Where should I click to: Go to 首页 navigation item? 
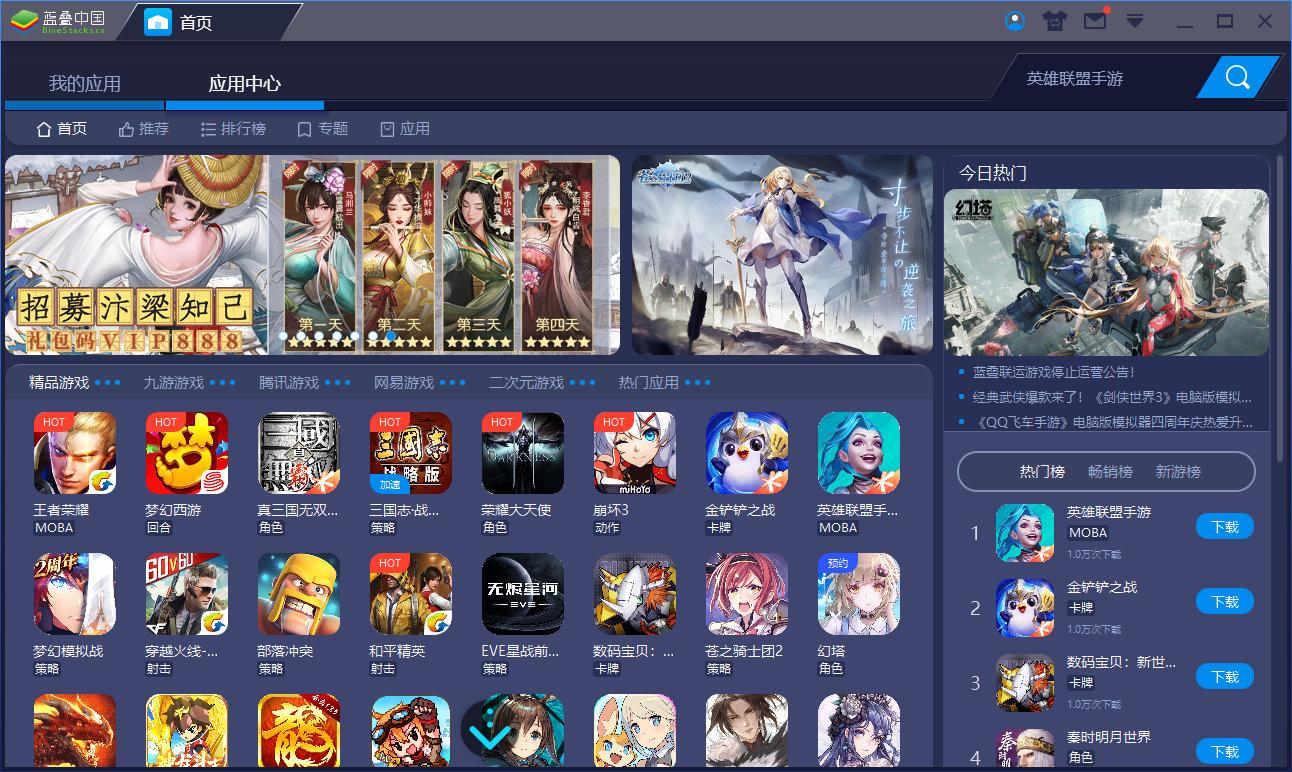[x=62, y=129]
